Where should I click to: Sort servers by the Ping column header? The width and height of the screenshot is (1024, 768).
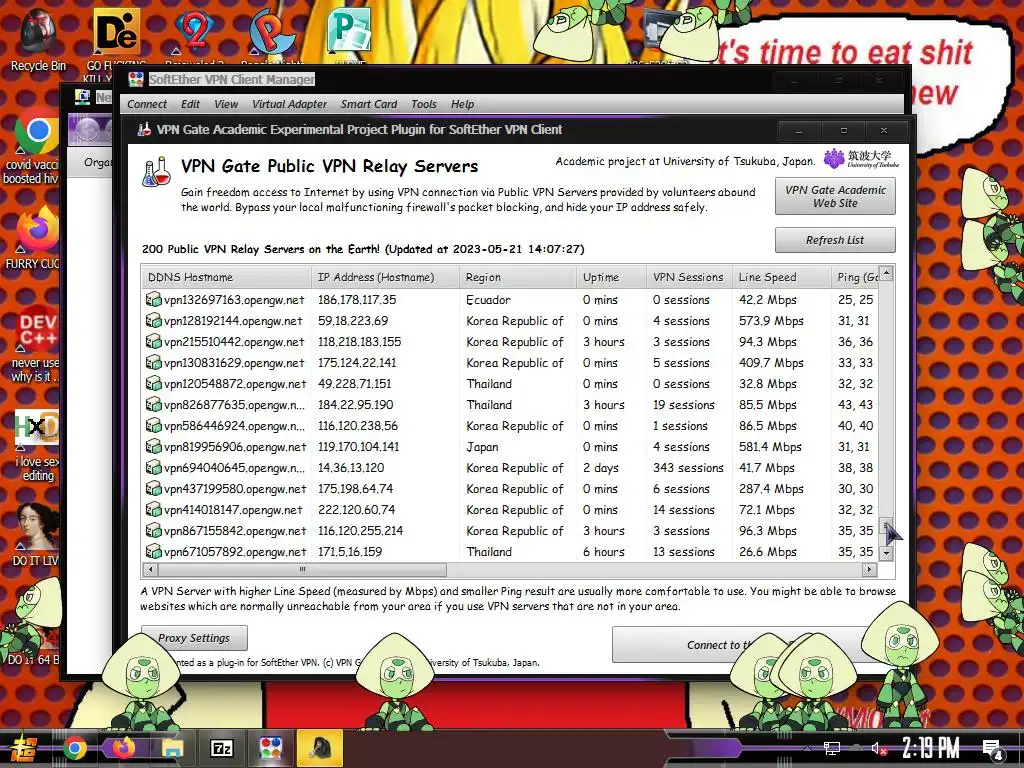[x=855, y=277]
